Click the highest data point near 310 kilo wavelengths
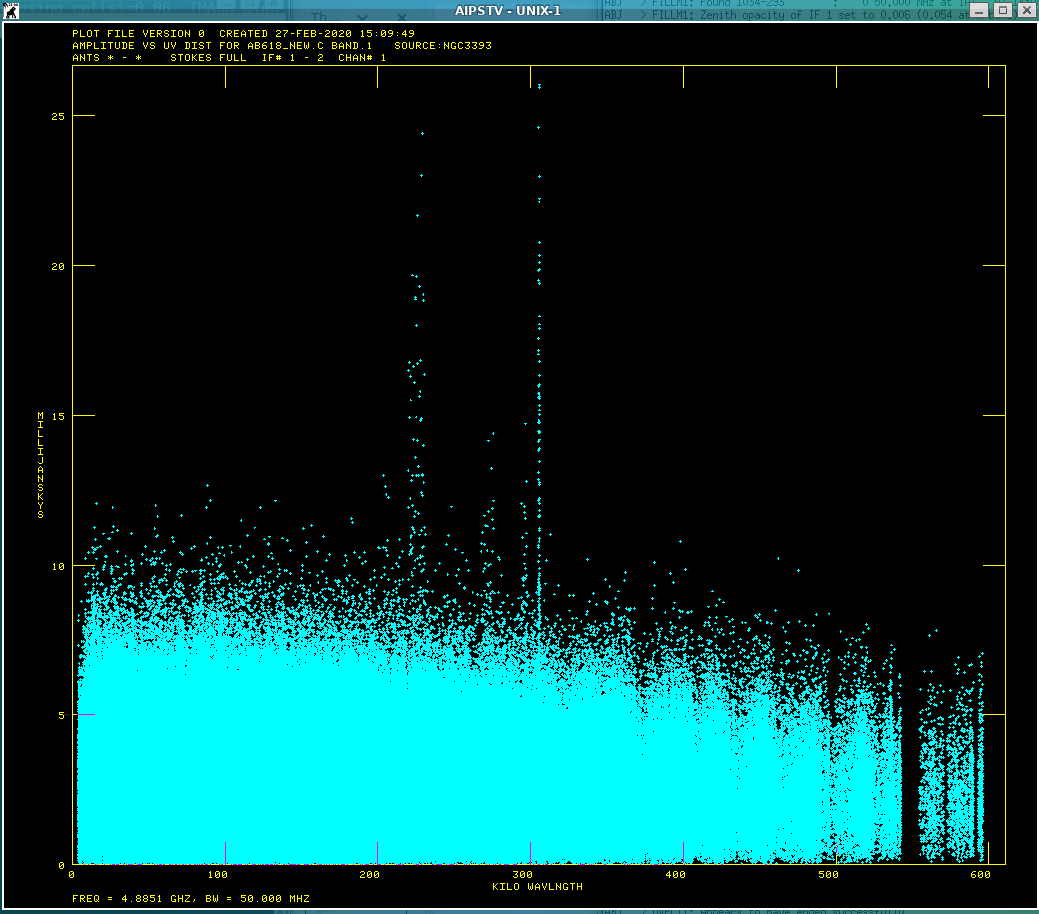This screenshot has width=1039, height=914. [539, 86]
